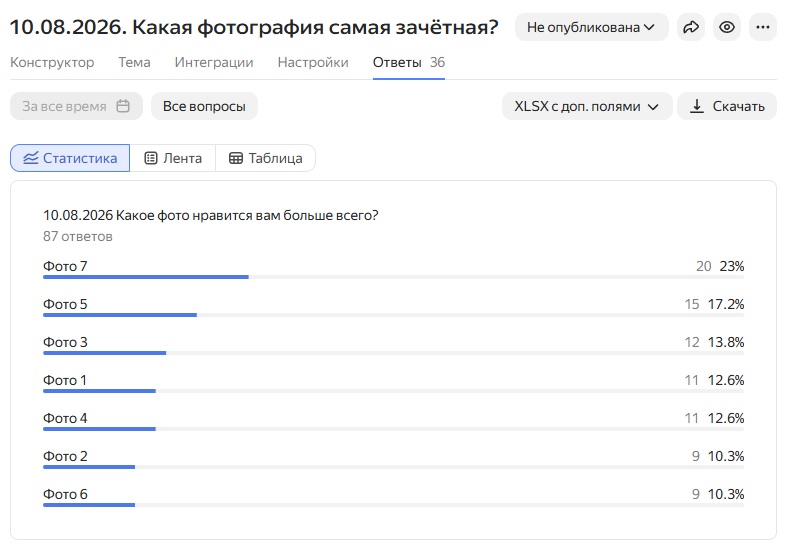Click the Фото 5 result row
790x548 pixels.
pos(393,307)
